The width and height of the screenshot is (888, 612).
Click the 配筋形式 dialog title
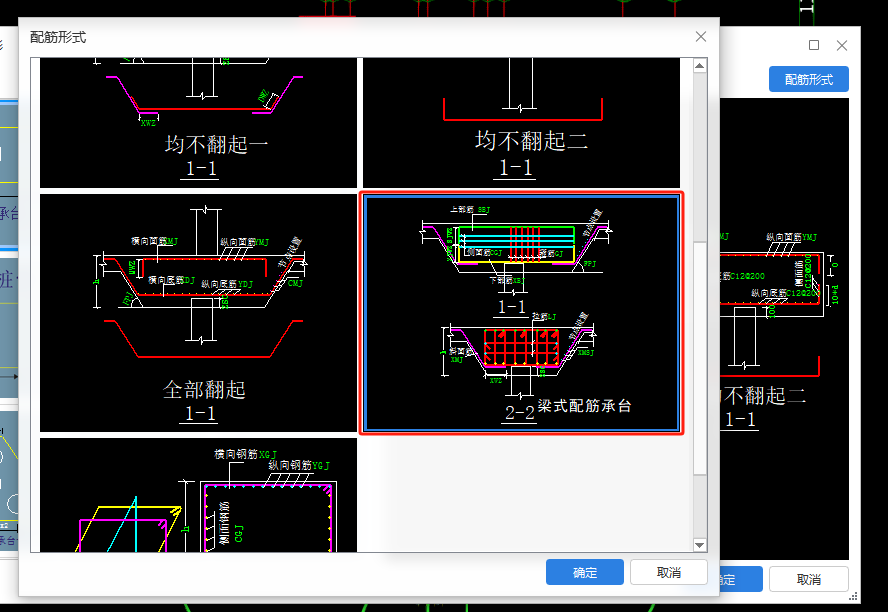(x=58, y=37)
